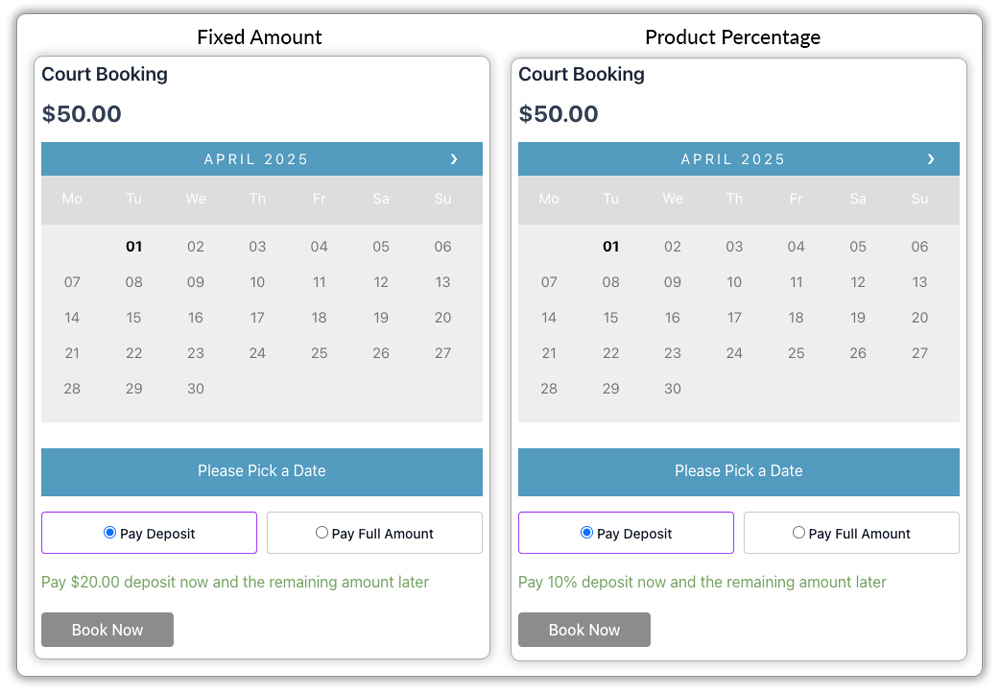Go to next month in Product Percentage calendar
The height and width of the screenshot is (694, 1000).
[x=931, y=159]
